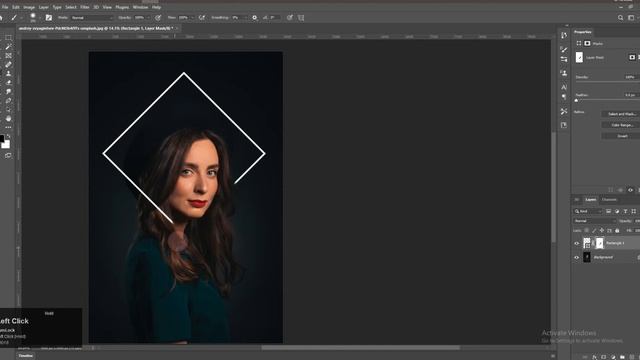Toggle Quick Mask mode icon
This screenshot has height=360, width=640.
(8, 156)
